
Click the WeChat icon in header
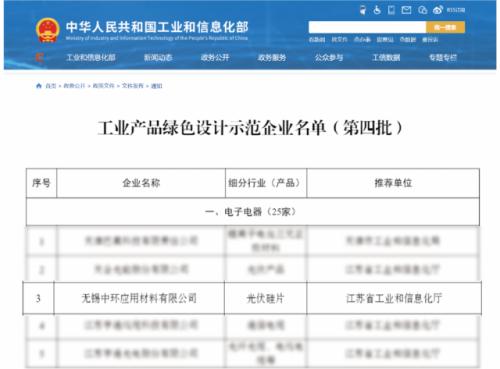coord(422,10)
